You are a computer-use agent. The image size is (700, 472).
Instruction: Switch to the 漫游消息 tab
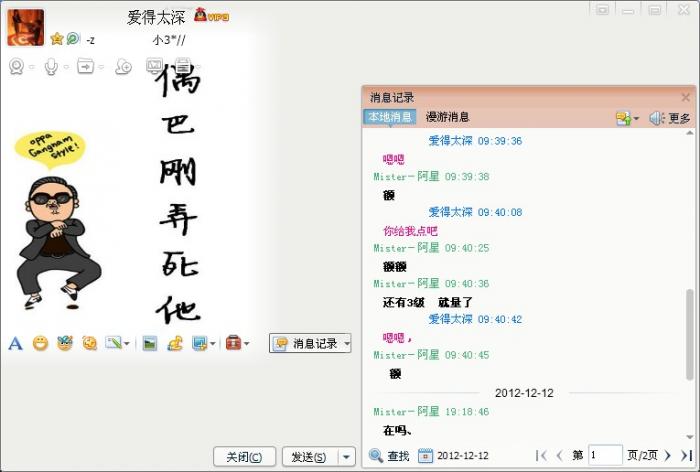point(447,117)
